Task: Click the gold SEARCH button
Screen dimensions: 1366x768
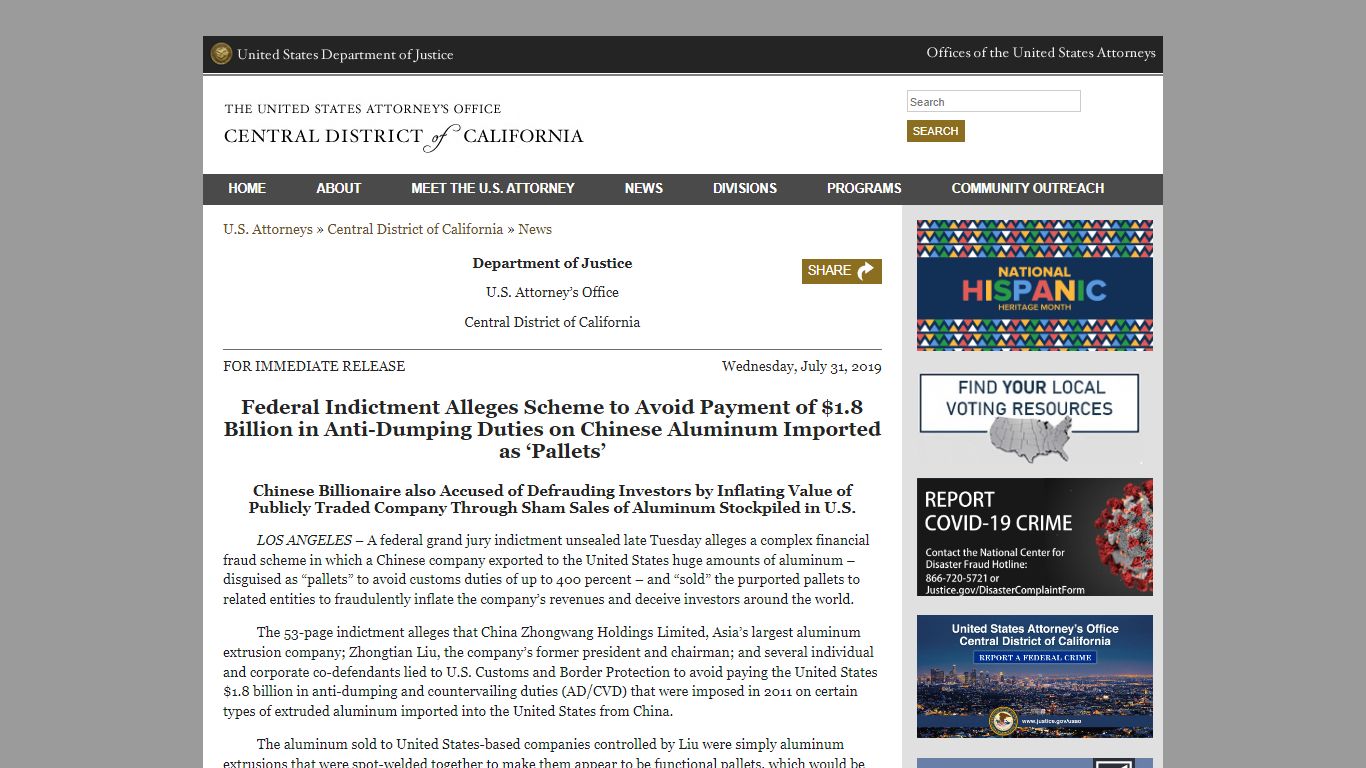Action: click(x=935, y=131)
